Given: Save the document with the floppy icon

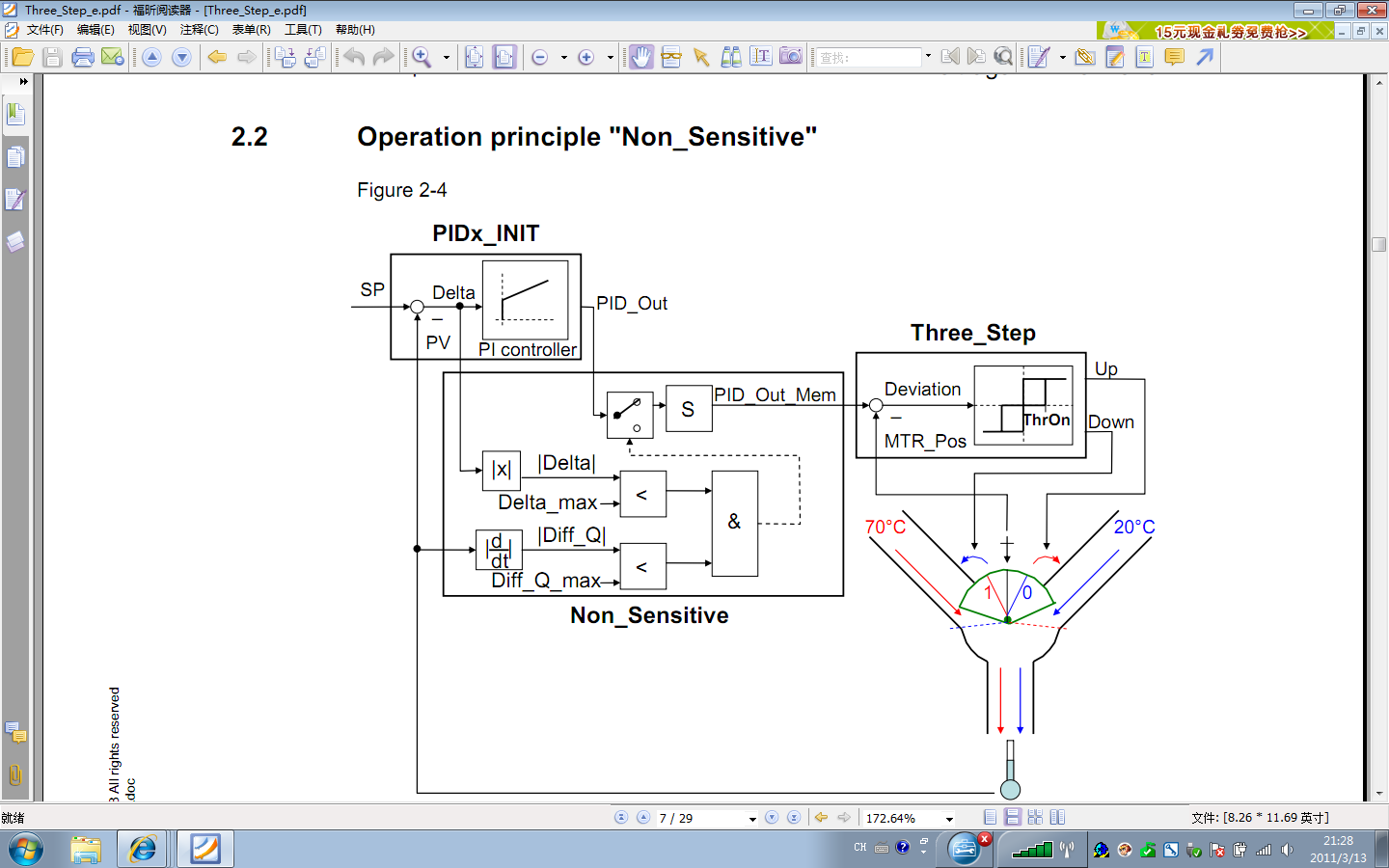Looking at the screenshot, I should coord(52,57).
